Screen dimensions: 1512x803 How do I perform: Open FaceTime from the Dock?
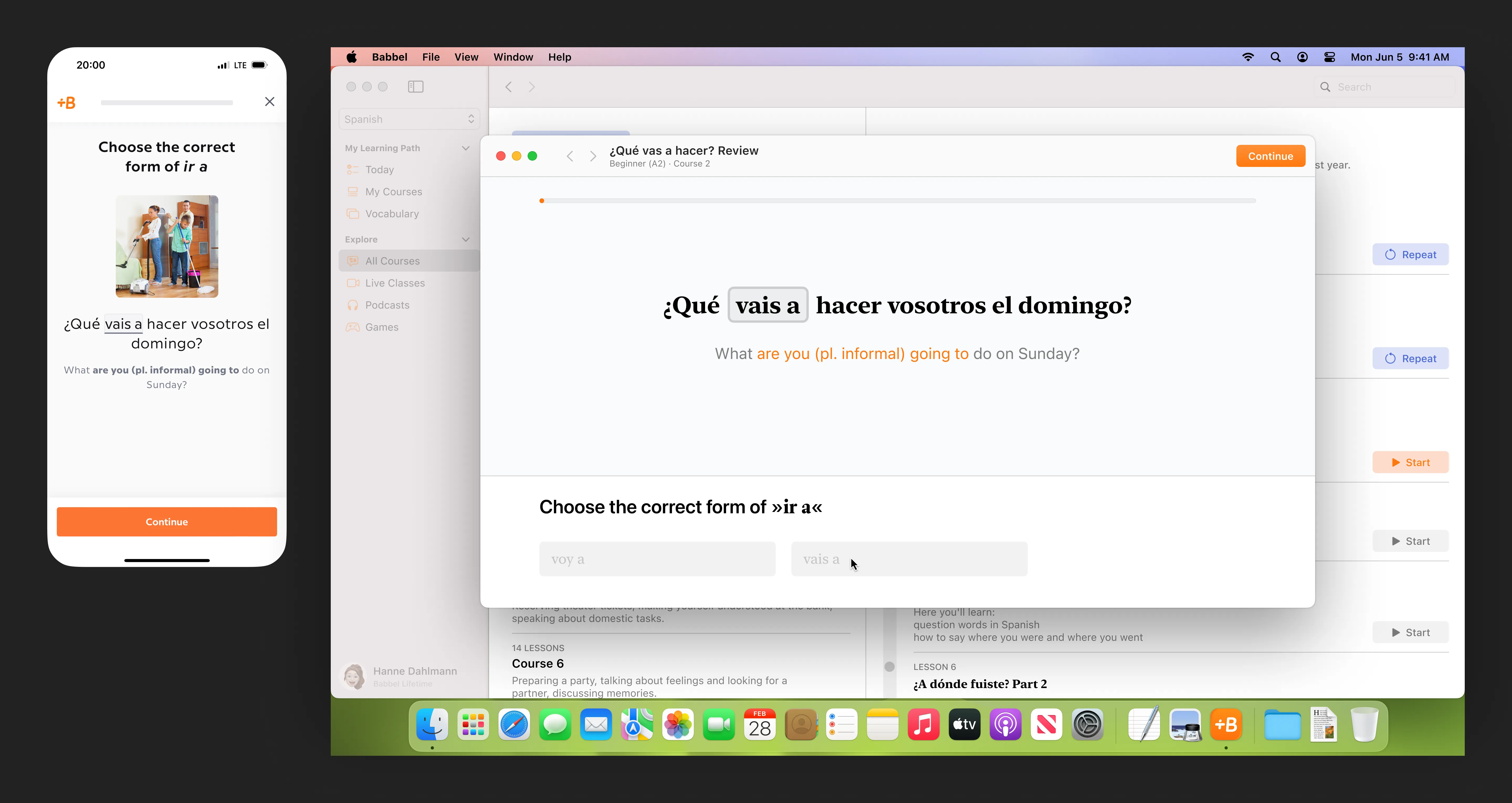tap(719, 724)
